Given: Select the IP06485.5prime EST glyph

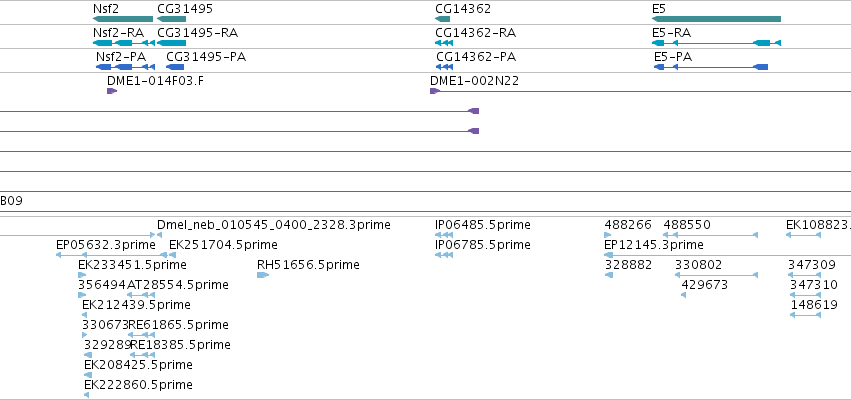Looking at the screenshot, I should [x=444, y=235].
